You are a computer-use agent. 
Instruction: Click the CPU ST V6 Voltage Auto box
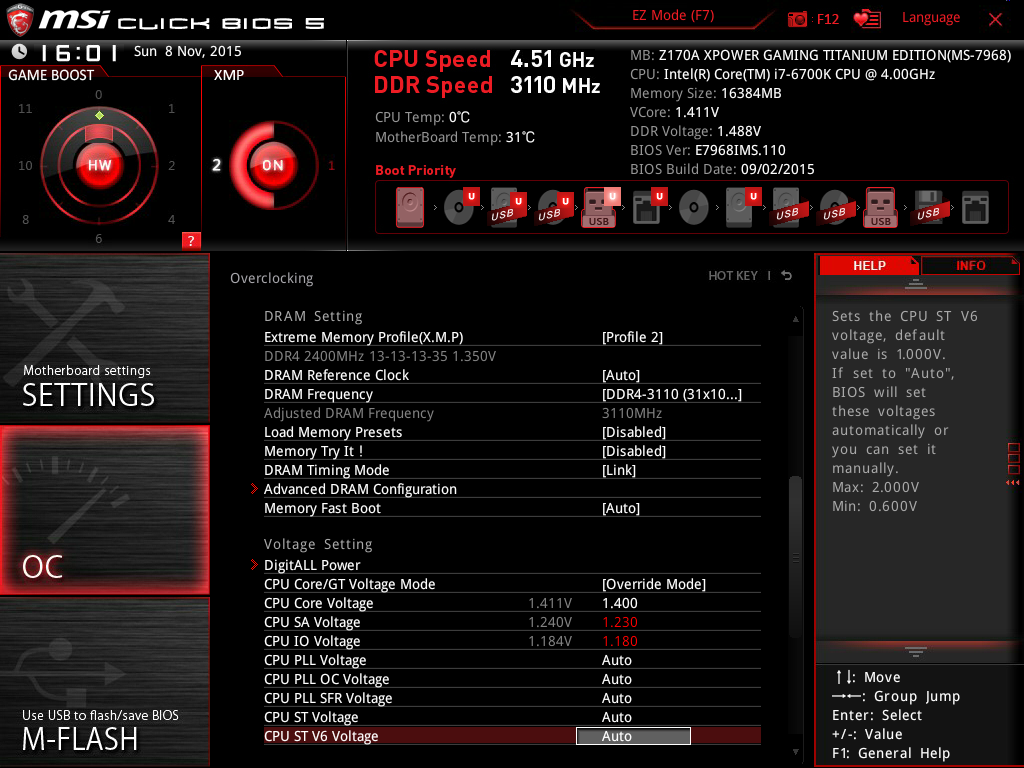tap(633, 736)
